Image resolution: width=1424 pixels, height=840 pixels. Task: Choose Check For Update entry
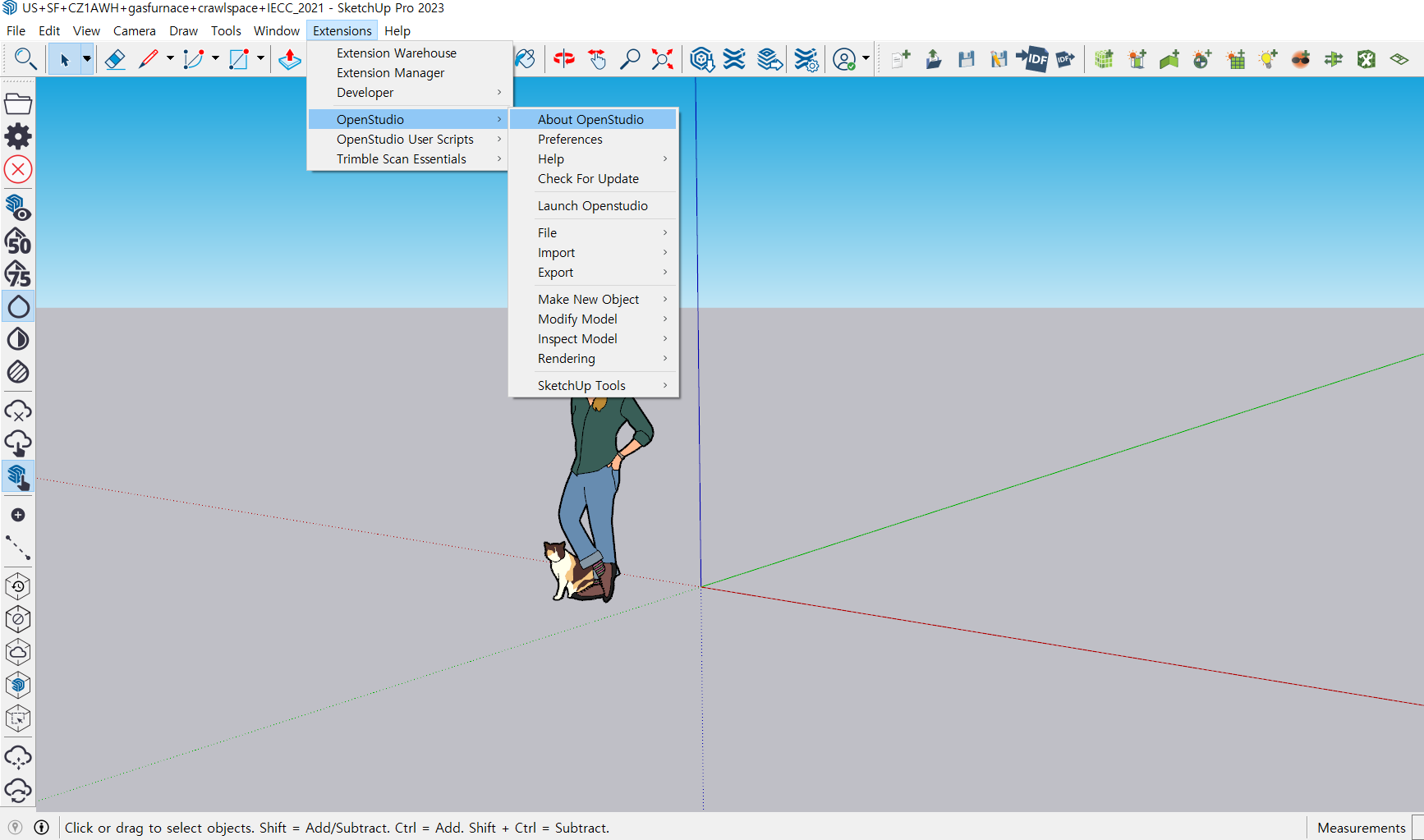[593, 179]
